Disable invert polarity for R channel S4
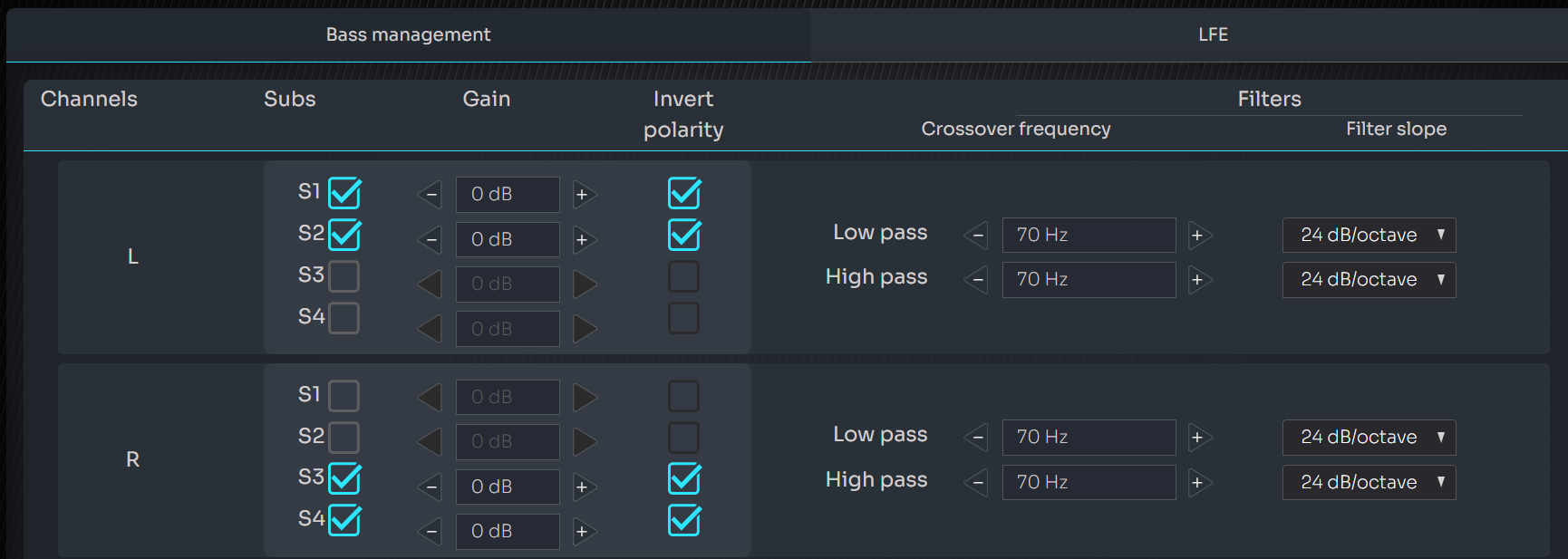This screenshot has width=1568, height=559. [x=684, y=520]
